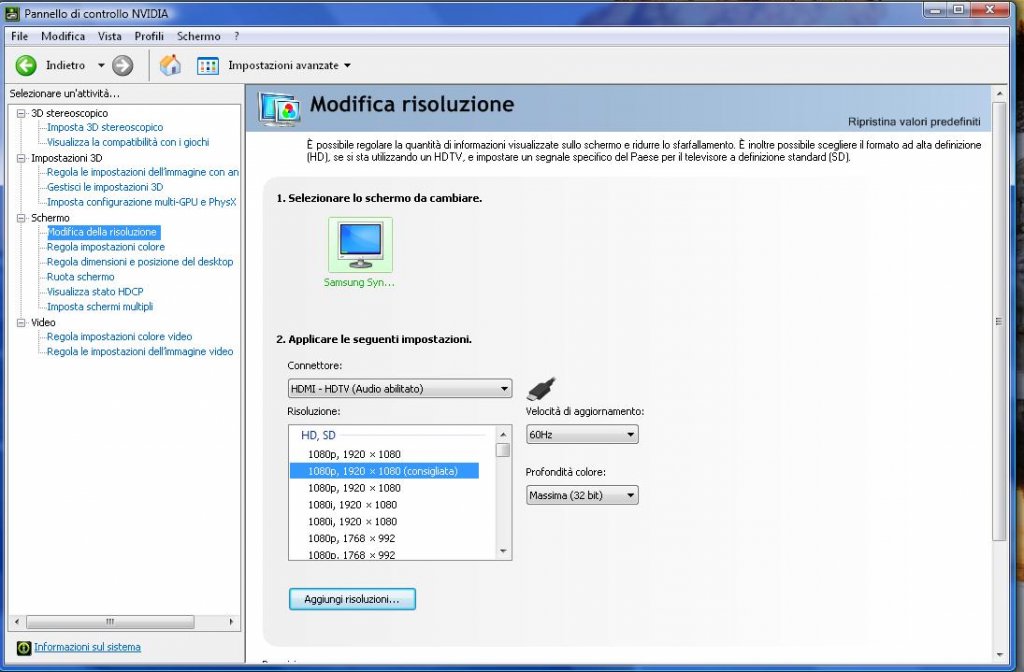Select Visualizza la compatibilità con i giochi
This screenshot has width=1024, height=672.
(128, 142)
